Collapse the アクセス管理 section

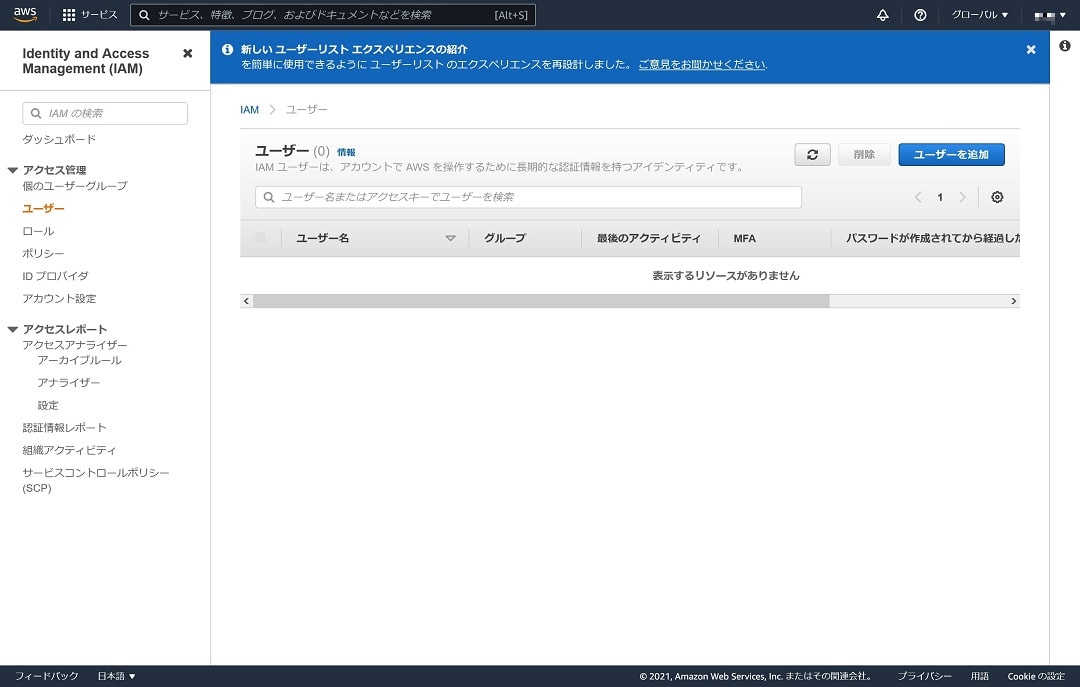[12, 170]
